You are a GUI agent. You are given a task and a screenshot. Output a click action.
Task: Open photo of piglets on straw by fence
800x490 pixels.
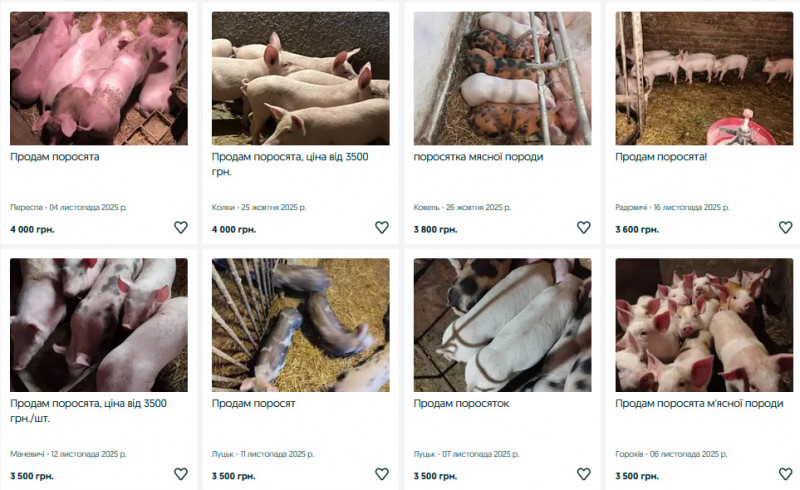pos(301,325)
